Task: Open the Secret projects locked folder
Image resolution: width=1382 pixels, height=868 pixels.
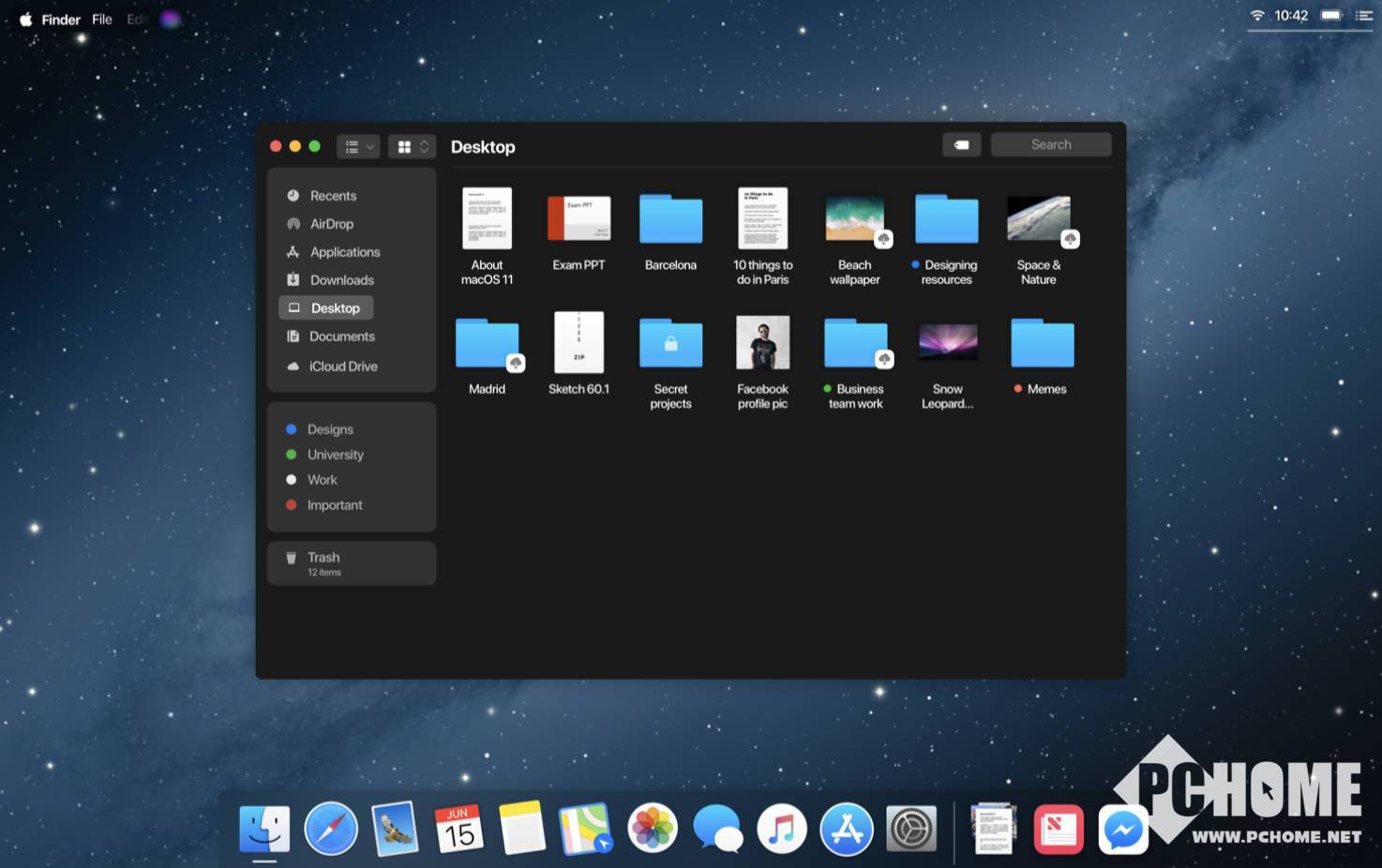Action: click(670, 344)
